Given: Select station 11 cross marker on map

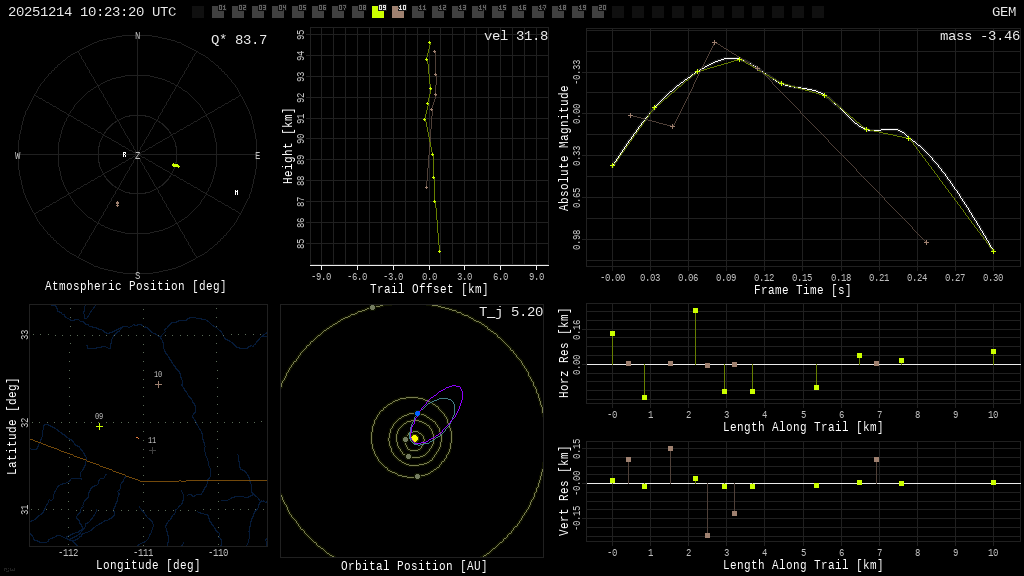Looking at the screenshot, I should pos(152,450).
